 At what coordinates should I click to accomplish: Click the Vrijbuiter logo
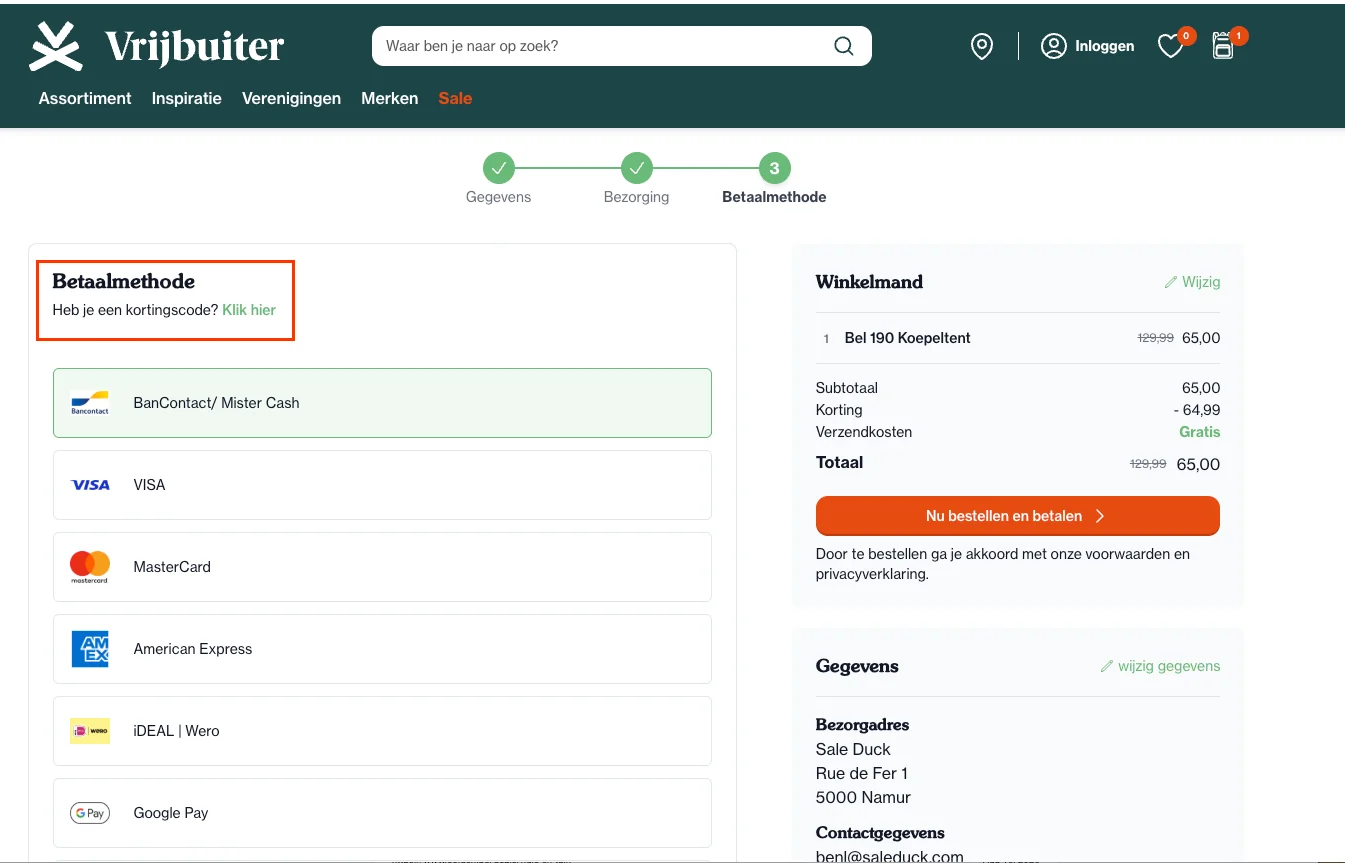[x=157, y=46]
